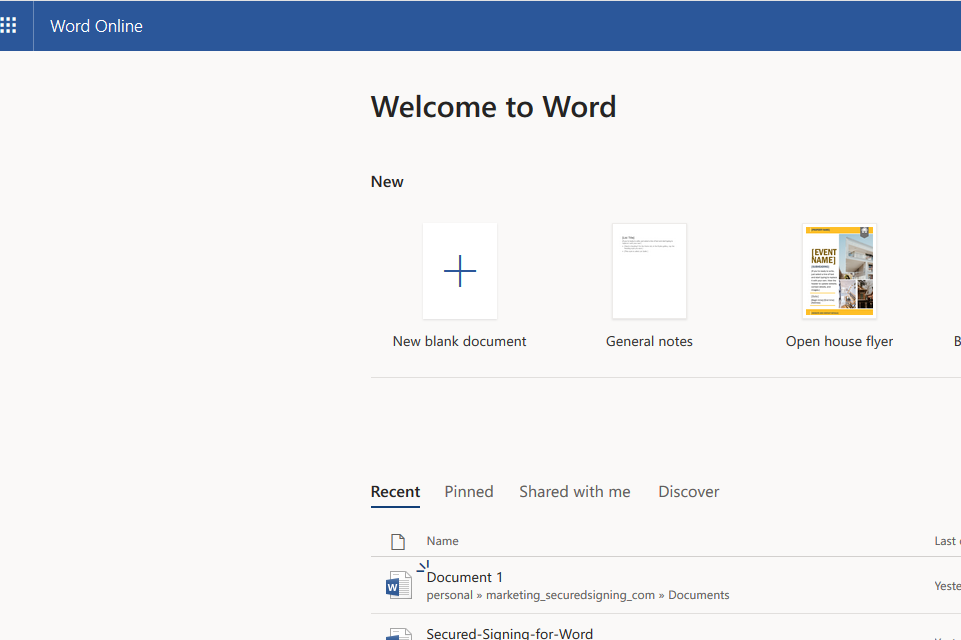Viewport: 961px width, 640px height.
Task: Click the New blank document label
Action: coord(460,341)
